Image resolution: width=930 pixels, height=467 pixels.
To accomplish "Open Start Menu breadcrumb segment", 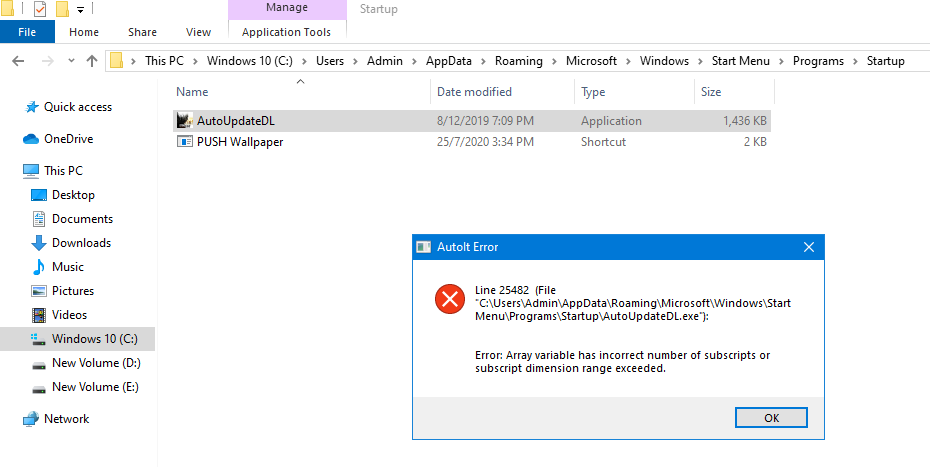I will 741,61.
